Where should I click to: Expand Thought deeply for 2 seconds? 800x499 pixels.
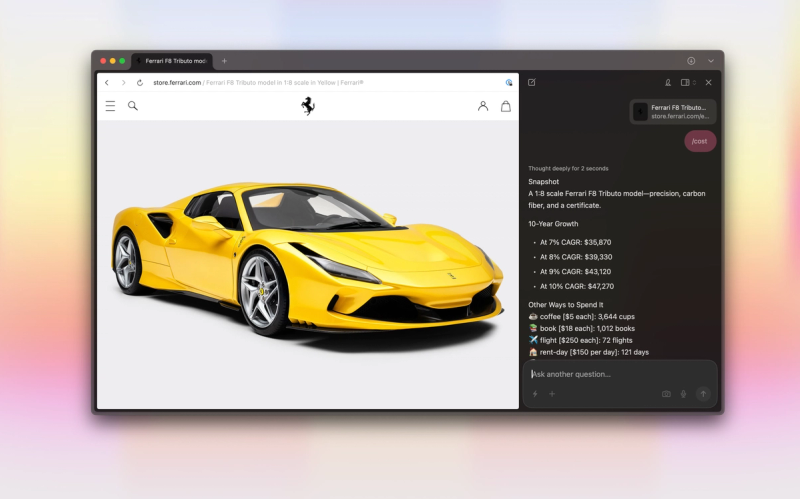pyautogui.click(x=568, y=168)
